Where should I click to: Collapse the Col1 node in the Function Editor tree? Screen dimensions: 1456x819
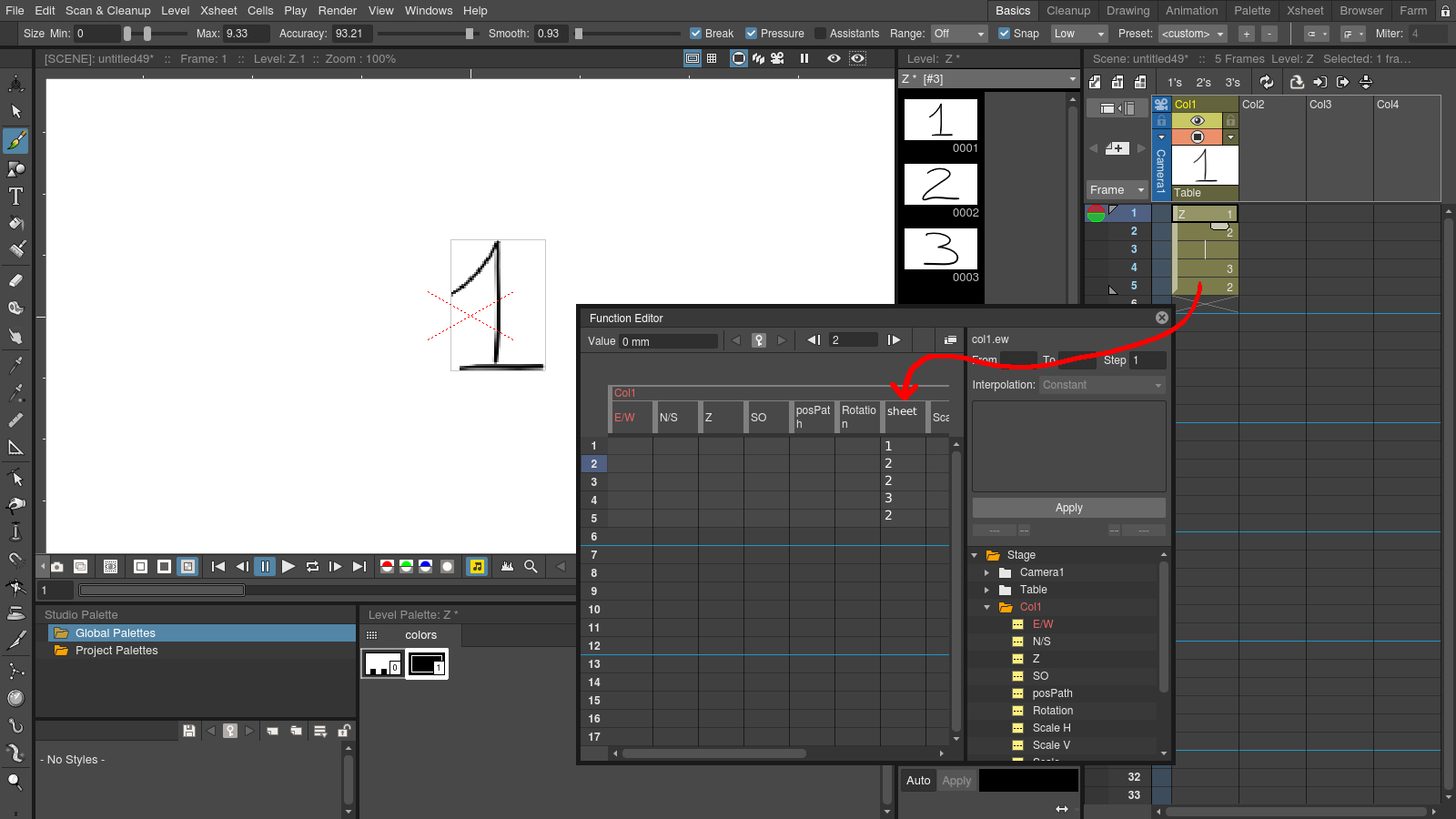pos(989,607)
